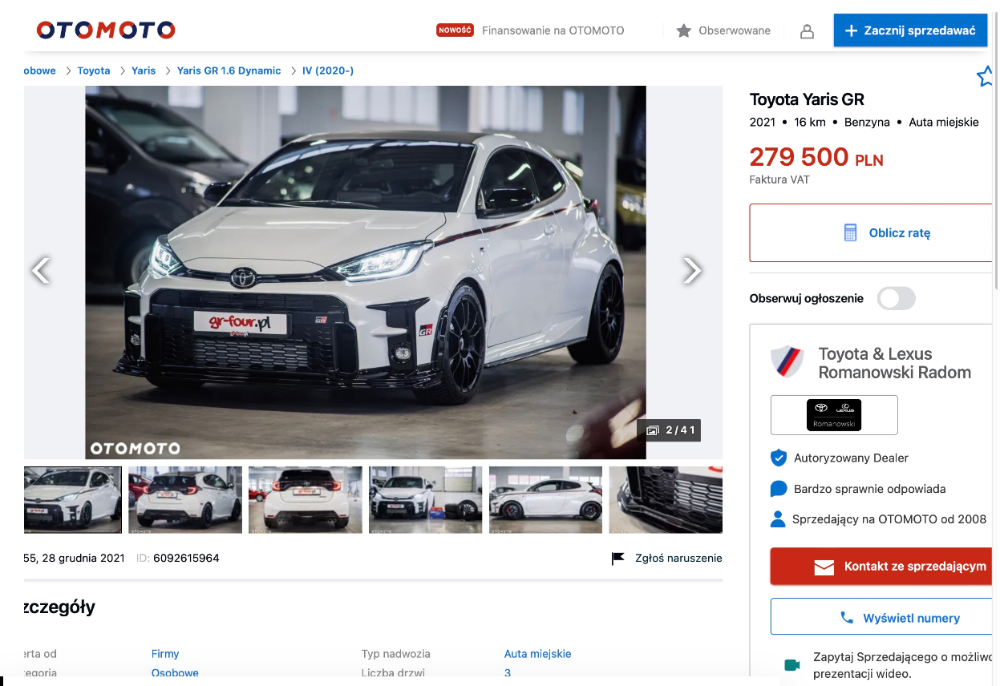Viewport: 1000px width, 686px height.
Task: Click Autoryzowany Dealer checkmark icon
Action: (778, 458)
